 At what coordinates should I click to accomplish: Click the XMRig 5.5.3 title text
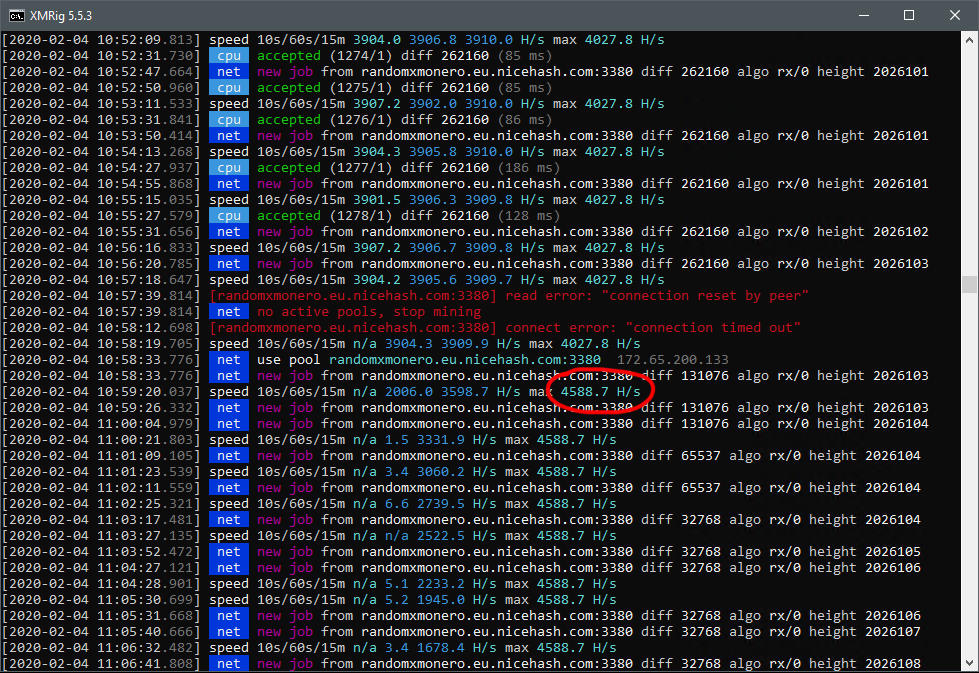pyautogui.click(x=65, y=15)
